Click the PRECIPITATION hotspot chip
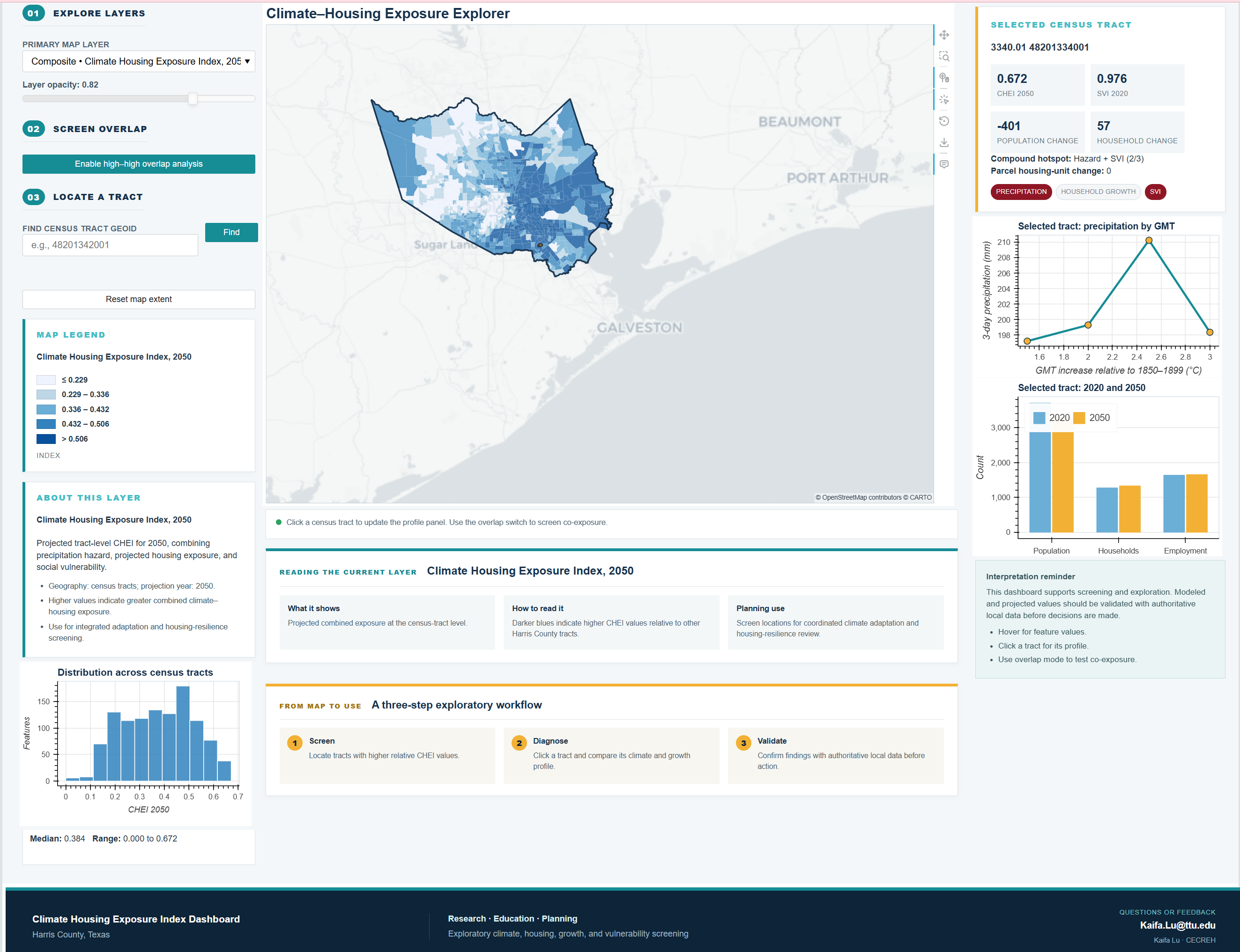 point(1021,192)
